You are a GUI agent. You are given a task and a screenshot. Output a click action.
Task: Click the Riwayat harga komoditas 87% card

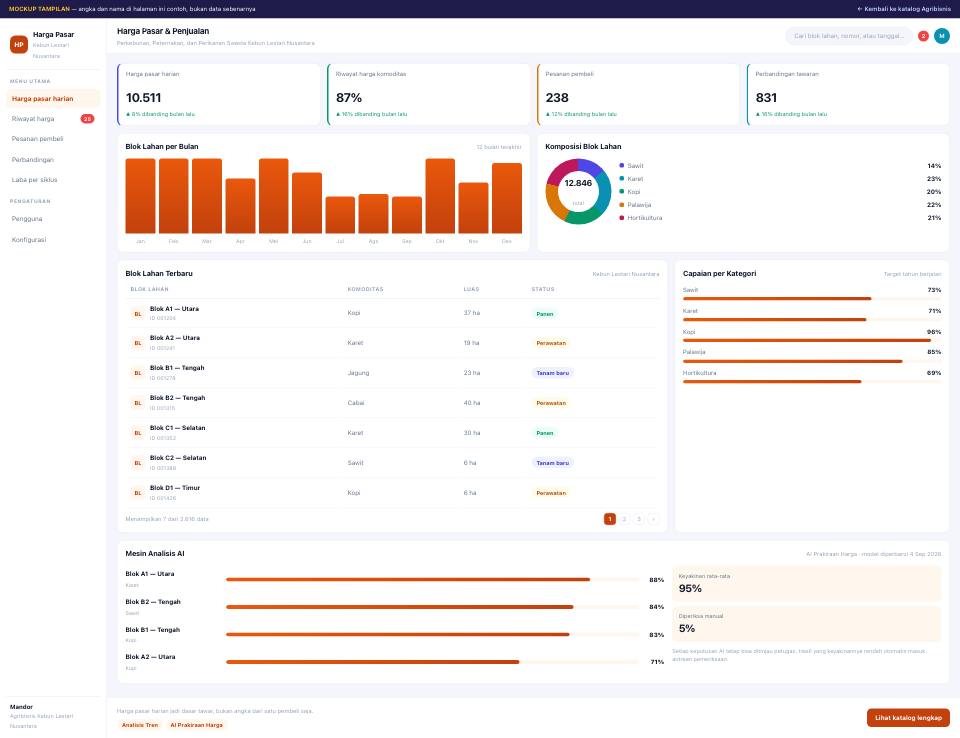429,94
